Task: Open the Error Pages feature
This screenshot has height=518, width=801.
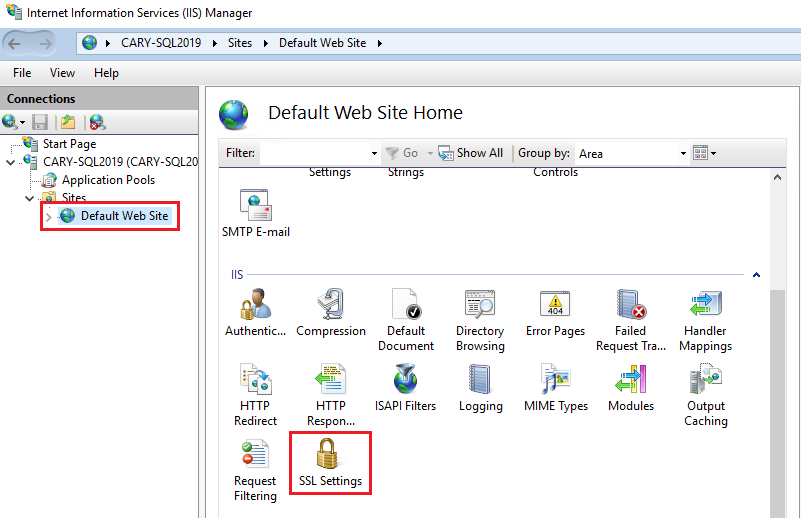Action: [x=555, y=312]
